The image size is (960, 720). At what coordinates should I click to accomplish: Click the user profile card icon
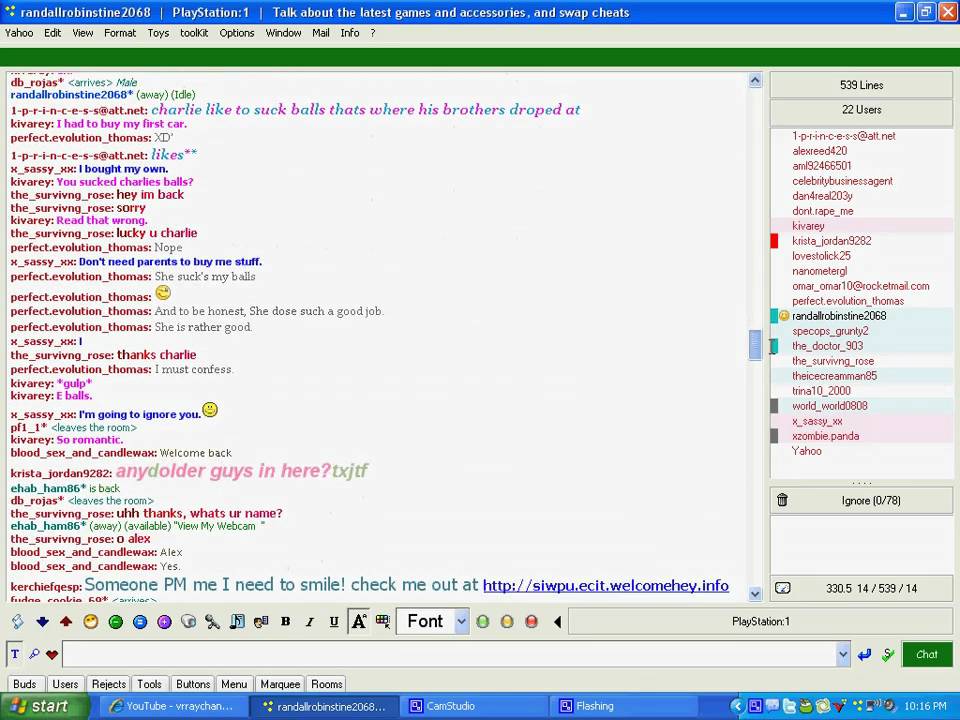pos(261,622)
